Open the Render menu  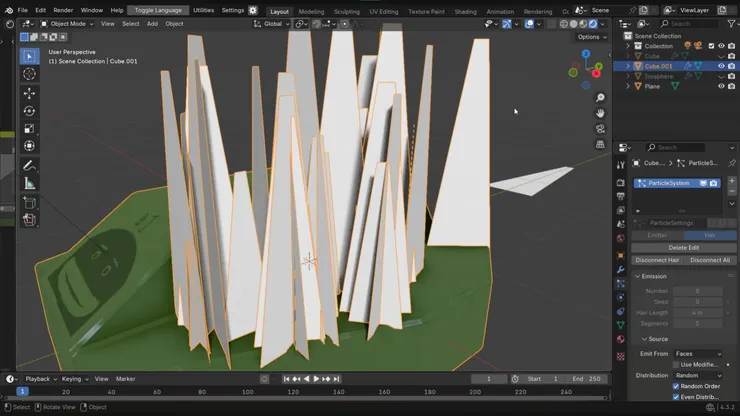[x=63, y=10]
